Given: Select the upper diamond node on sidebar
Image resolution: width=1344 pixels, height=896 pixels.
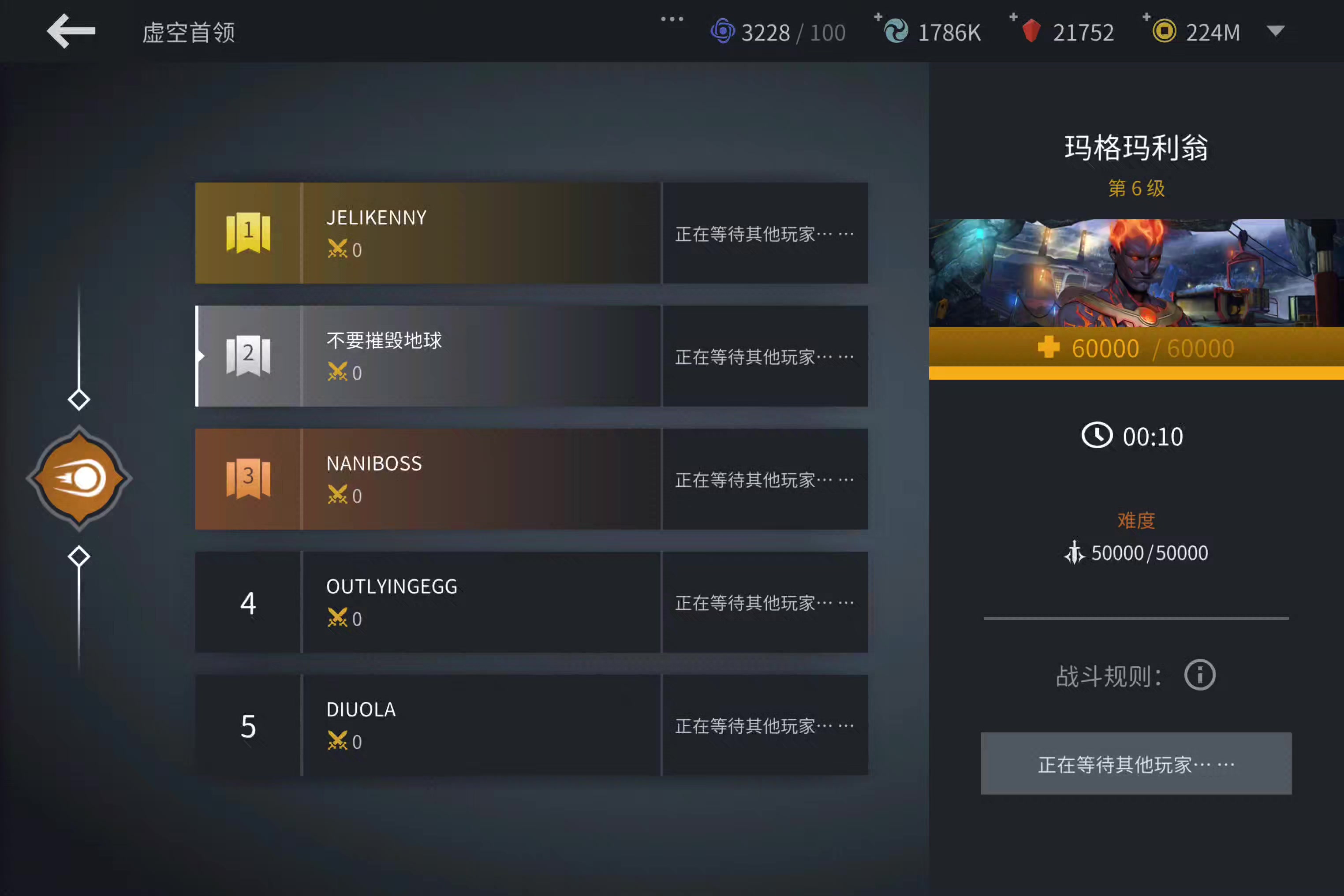Looking at the screenshot, I should click(x=79, y=399).
